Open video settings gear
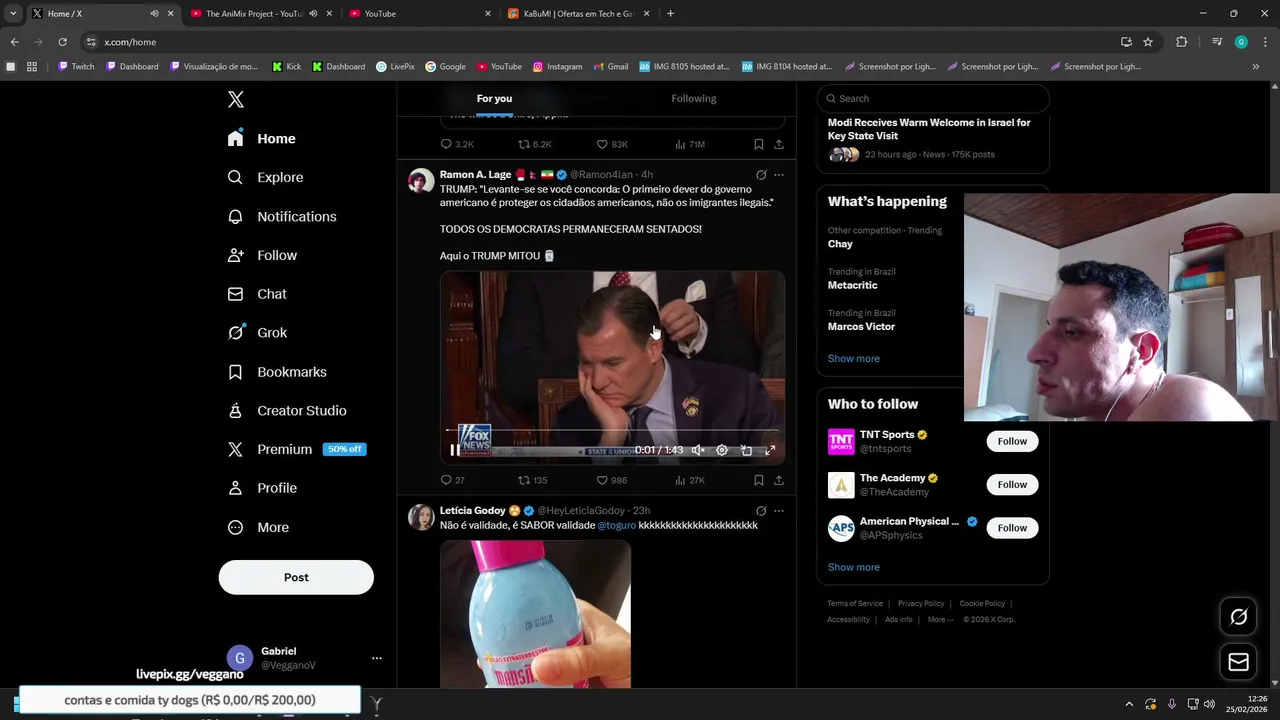The height and width of the screenshot is (720, 1280). [x=722, y=450]
